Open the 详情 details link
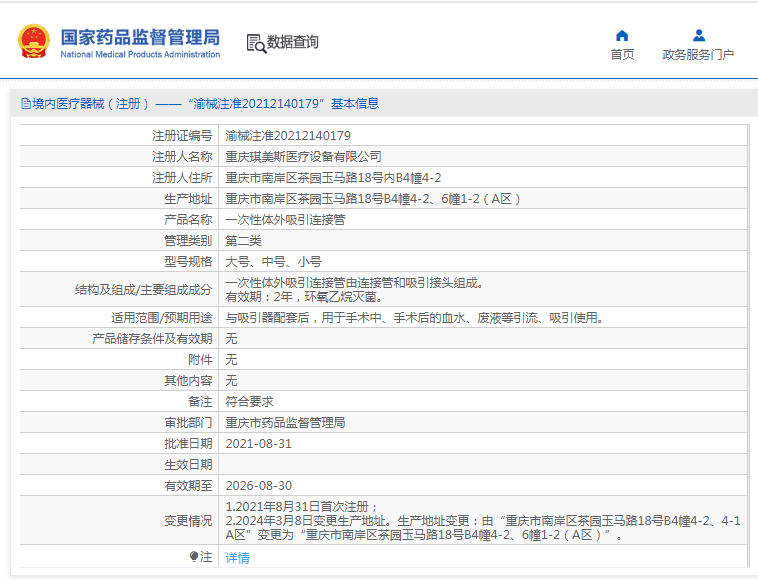758x579 pixels. pyautogui.click(x=237, y=558)
